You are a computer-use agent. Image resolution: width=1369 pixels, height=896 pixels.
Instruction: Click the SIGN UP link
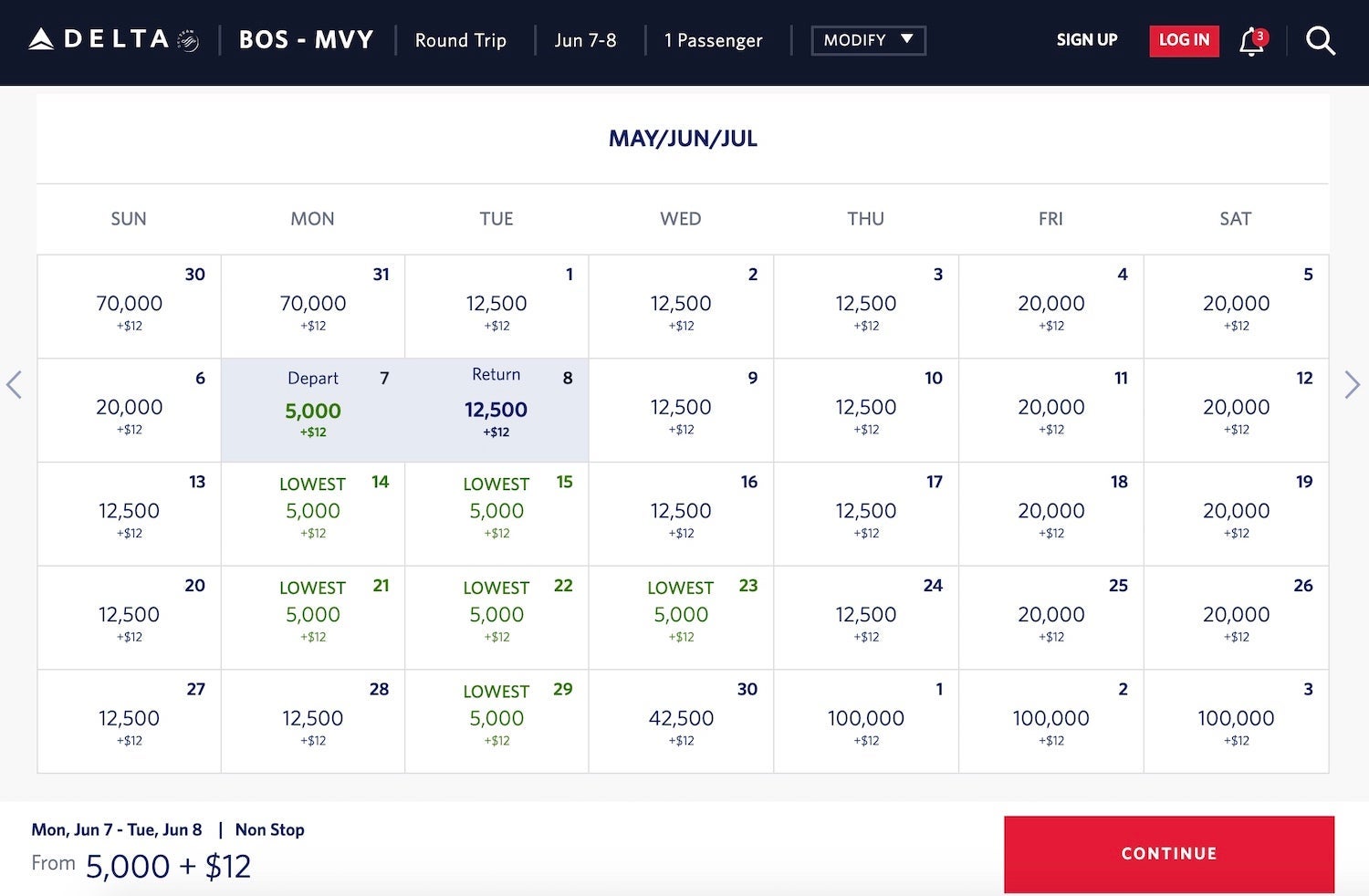(1086, 40)
